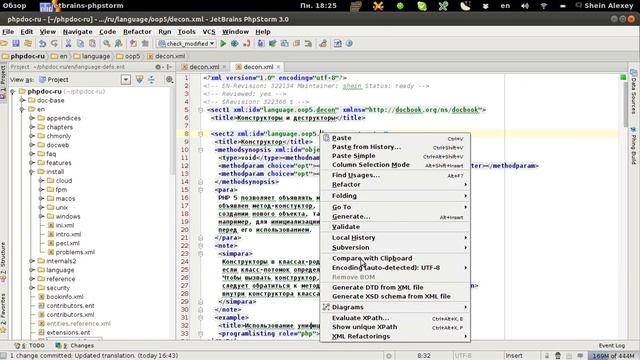The image size is (640, 360).
Task: Click the collapse all icon in Project panel
Action: tap(151, 80)
